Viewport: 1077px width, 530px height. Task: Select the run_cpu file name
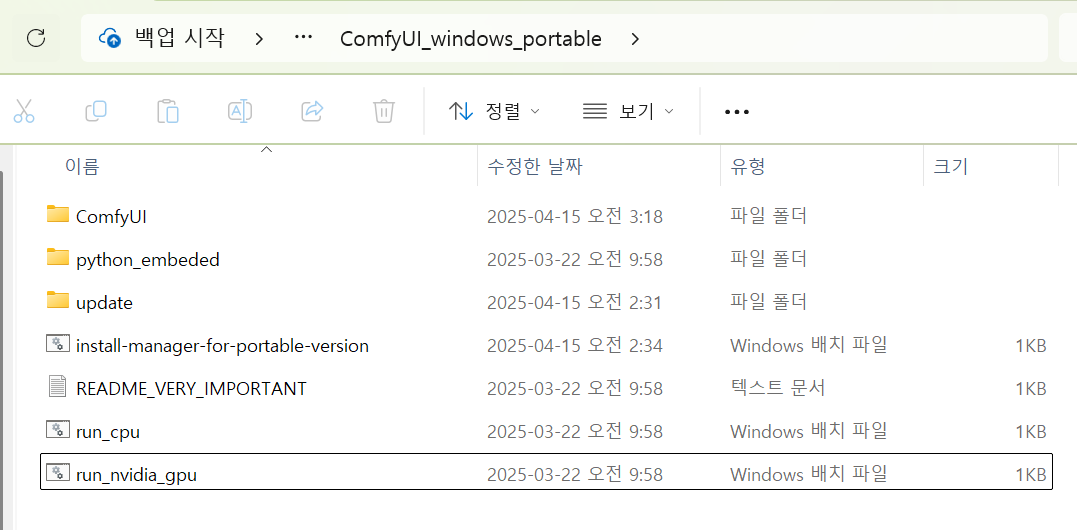[108, 432]
